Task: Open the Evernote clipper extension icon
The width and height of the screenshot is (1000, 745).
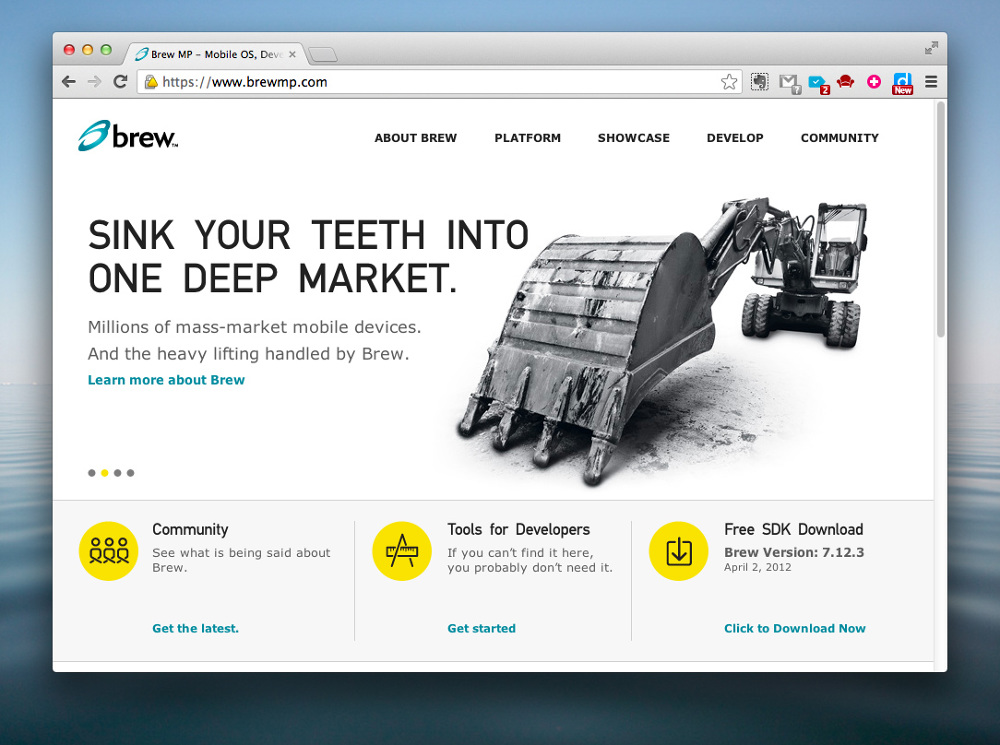Action: pyautogui.click(x=760, y=82)
